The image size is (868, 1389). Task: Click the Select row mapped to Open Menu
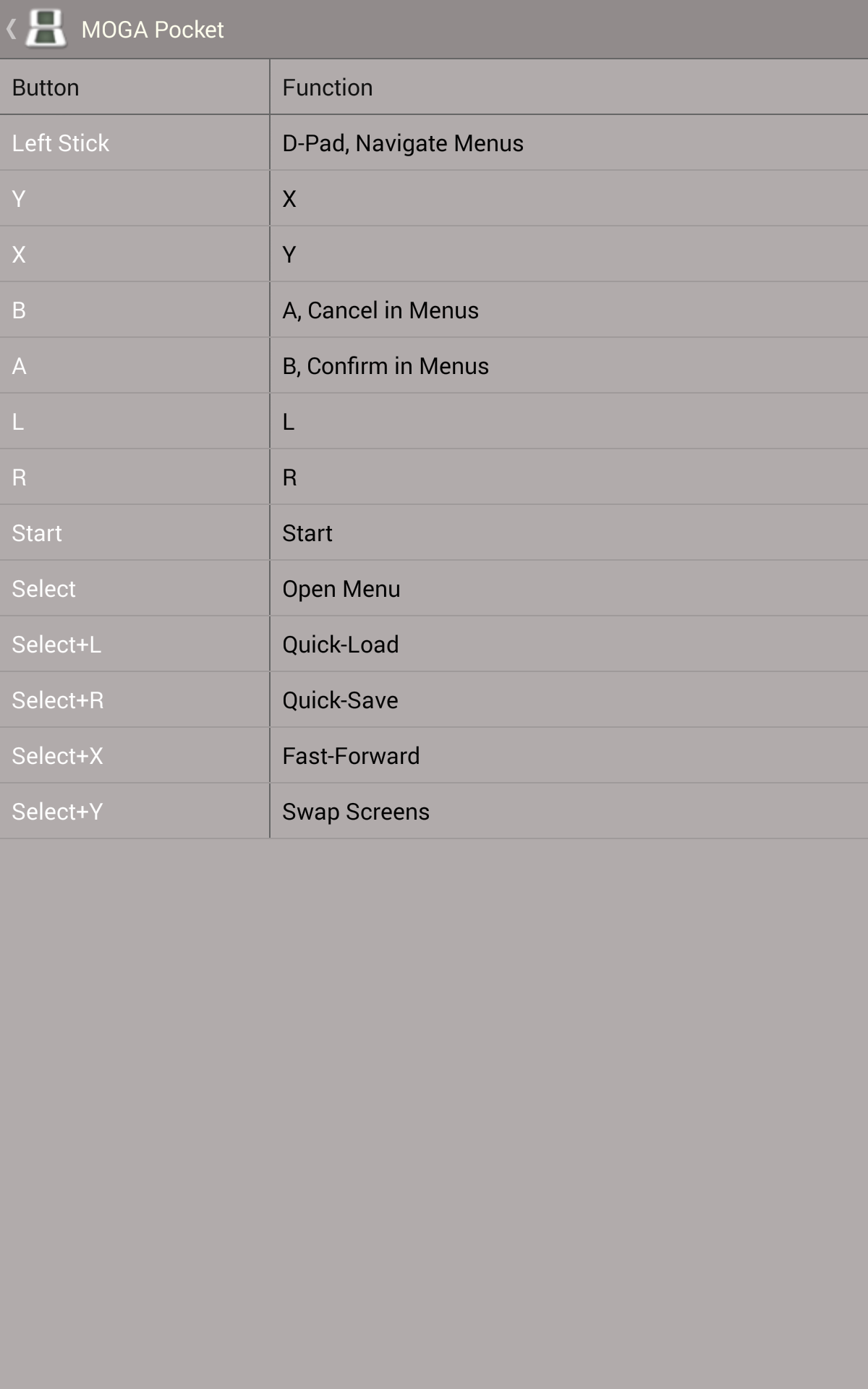pyautogui.click(x=134, y=588)
